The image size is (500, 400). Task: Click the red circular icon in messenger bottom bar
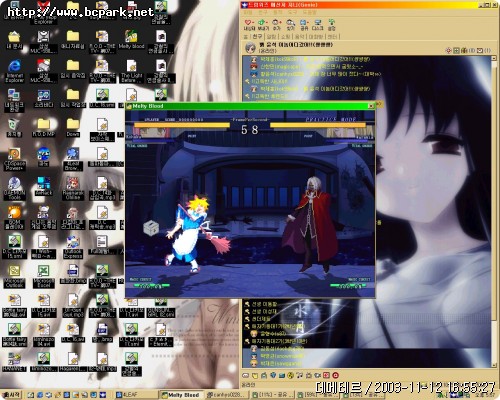click(x=335, y=375)
